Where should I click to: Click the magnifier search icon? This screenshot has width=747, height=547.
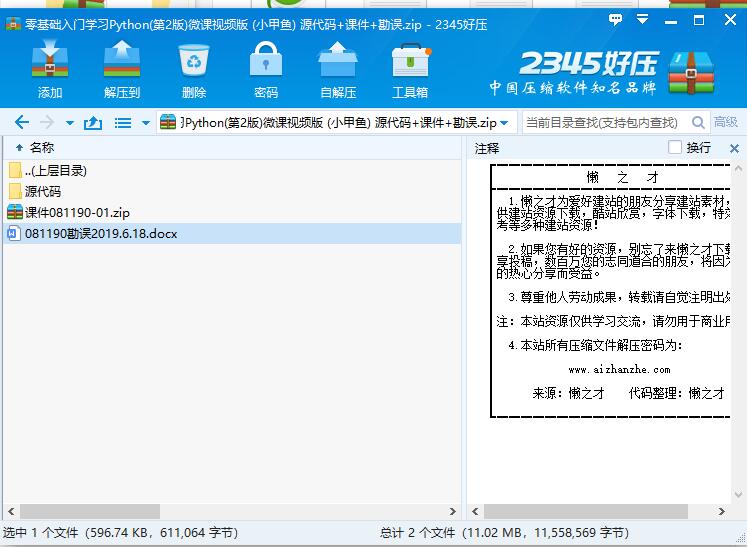(x=698, y=123)
